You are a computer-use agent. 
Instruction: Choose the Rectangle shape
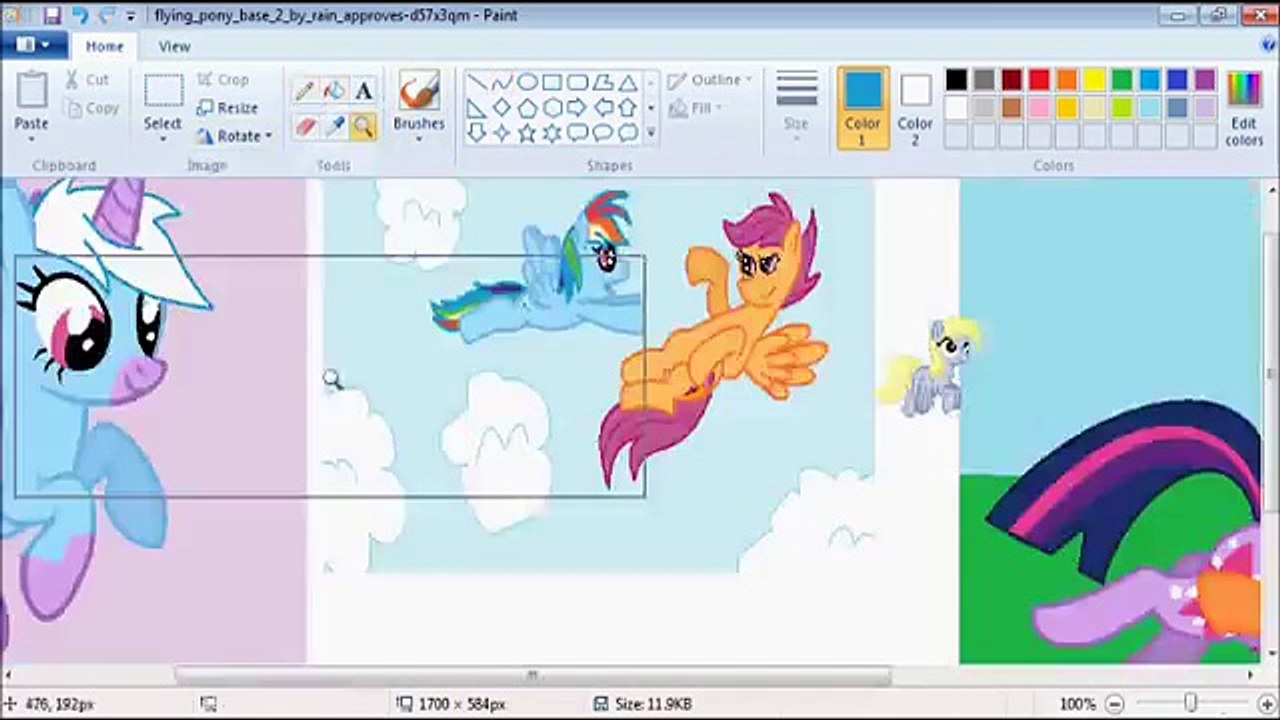click(x=552, y=83)
